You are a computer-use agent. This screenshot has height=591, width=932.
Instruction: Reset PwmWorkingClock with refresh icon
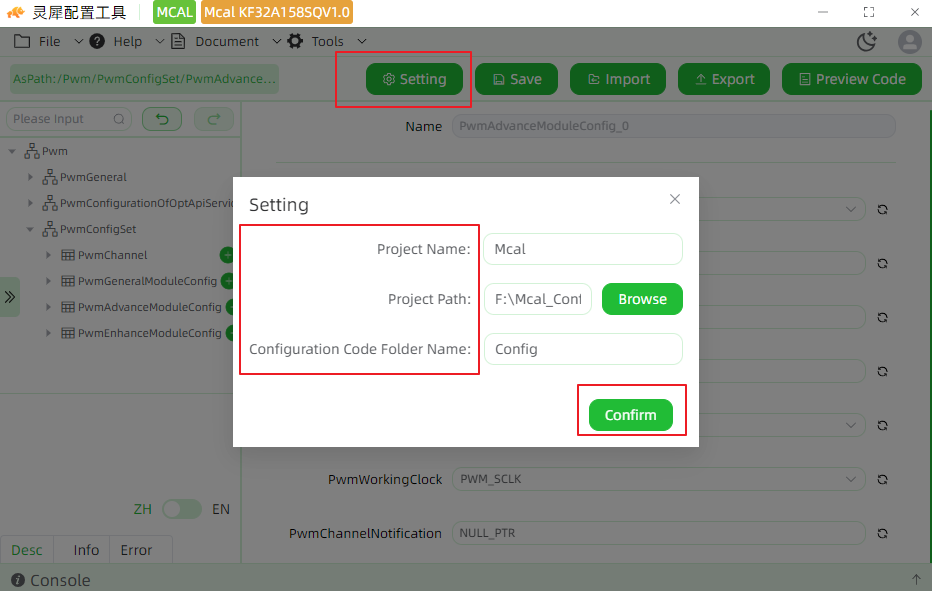point(883,479)
